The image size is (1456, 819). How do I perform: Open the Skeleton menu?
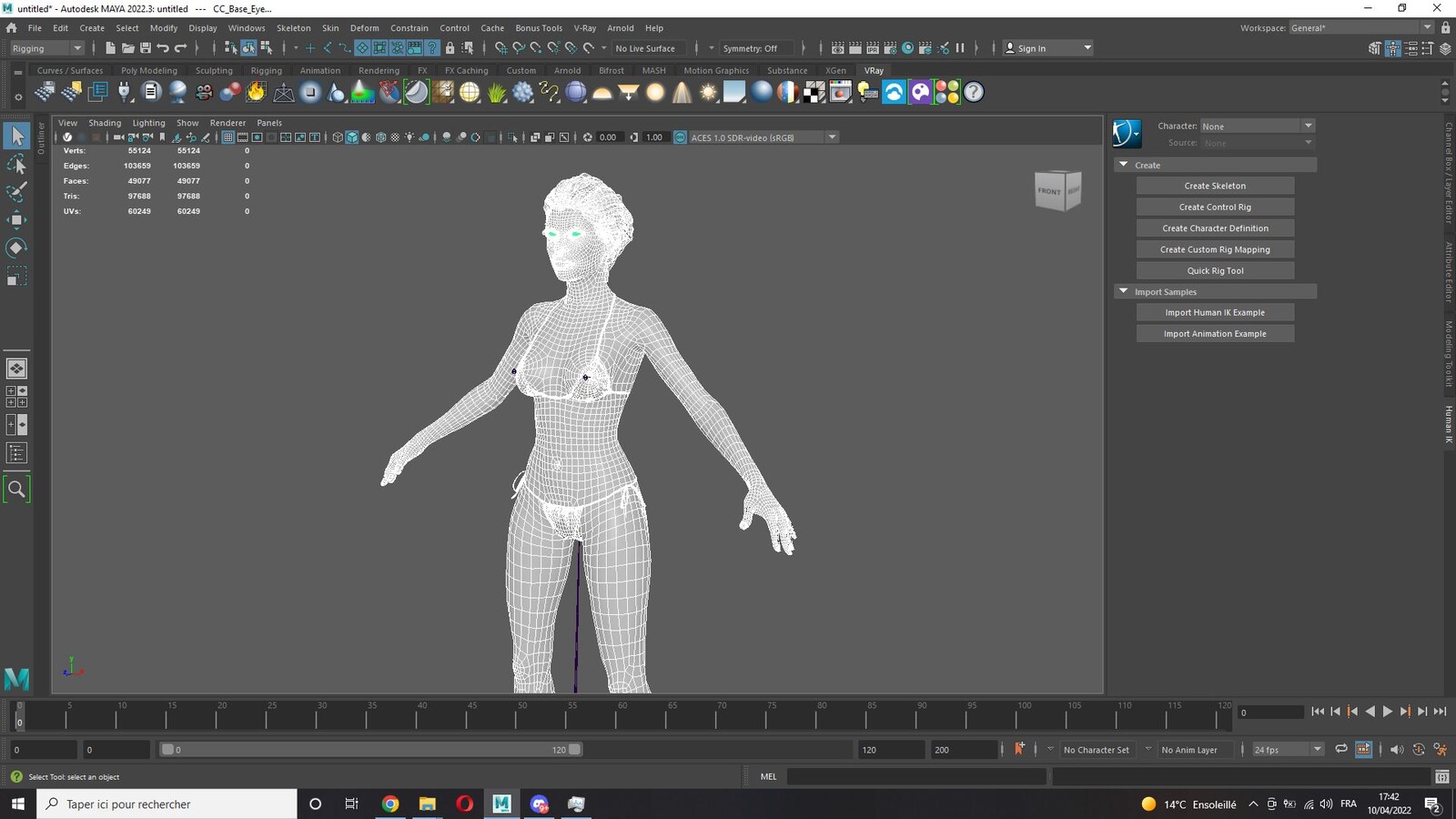point(293,28)
